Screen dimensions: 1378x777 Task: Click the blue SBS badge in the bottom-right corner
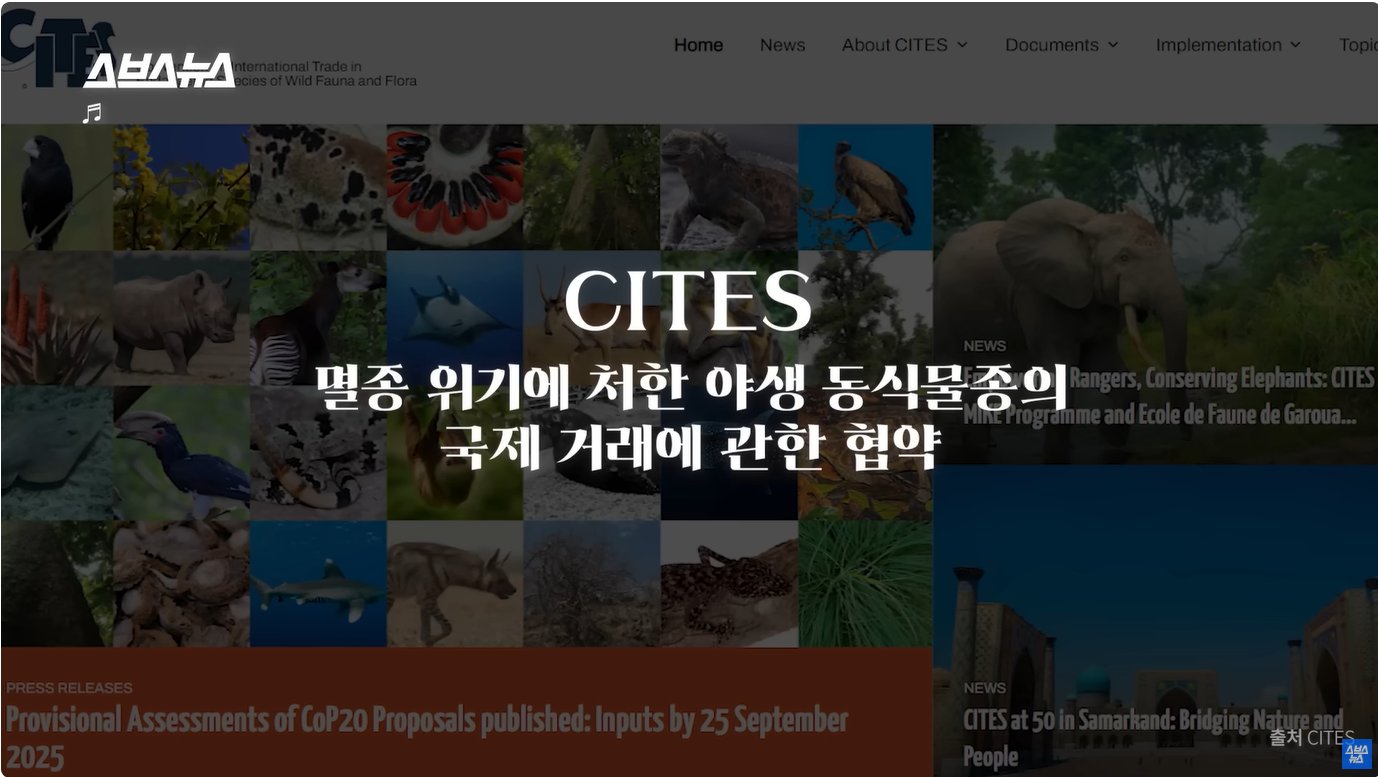tap(1355, 753)
